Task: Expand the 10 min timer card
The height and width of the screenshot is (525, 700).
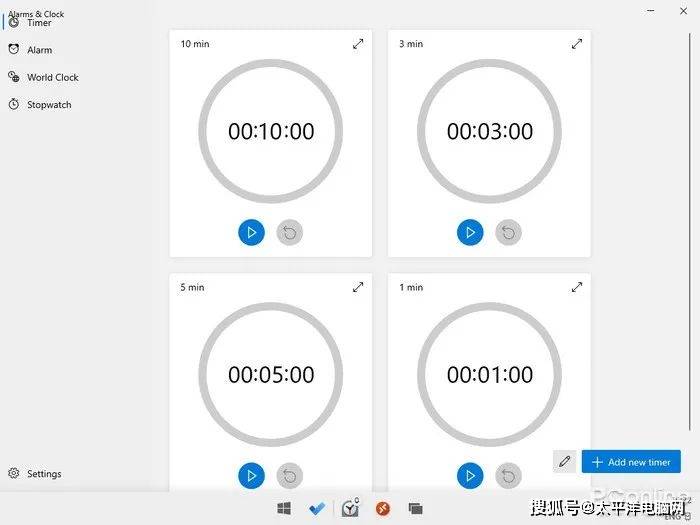Action: pyautogui.click(x=358, y=44)
